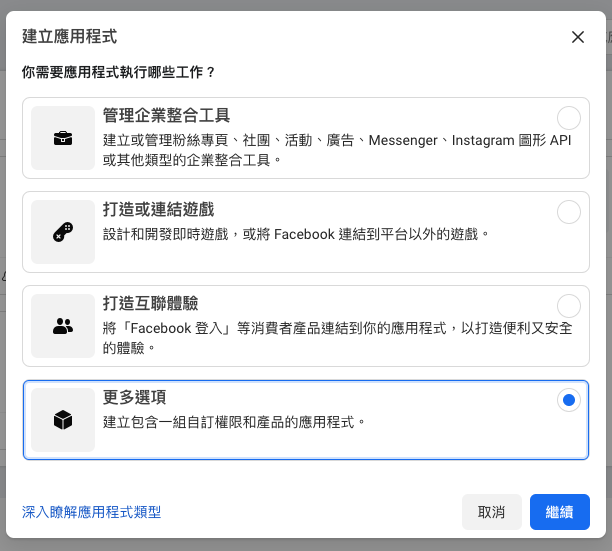Image resolution: width=612 pixels, height=551 pixels.
Task: Click the custom permissions description text
Action: (234, 422)
